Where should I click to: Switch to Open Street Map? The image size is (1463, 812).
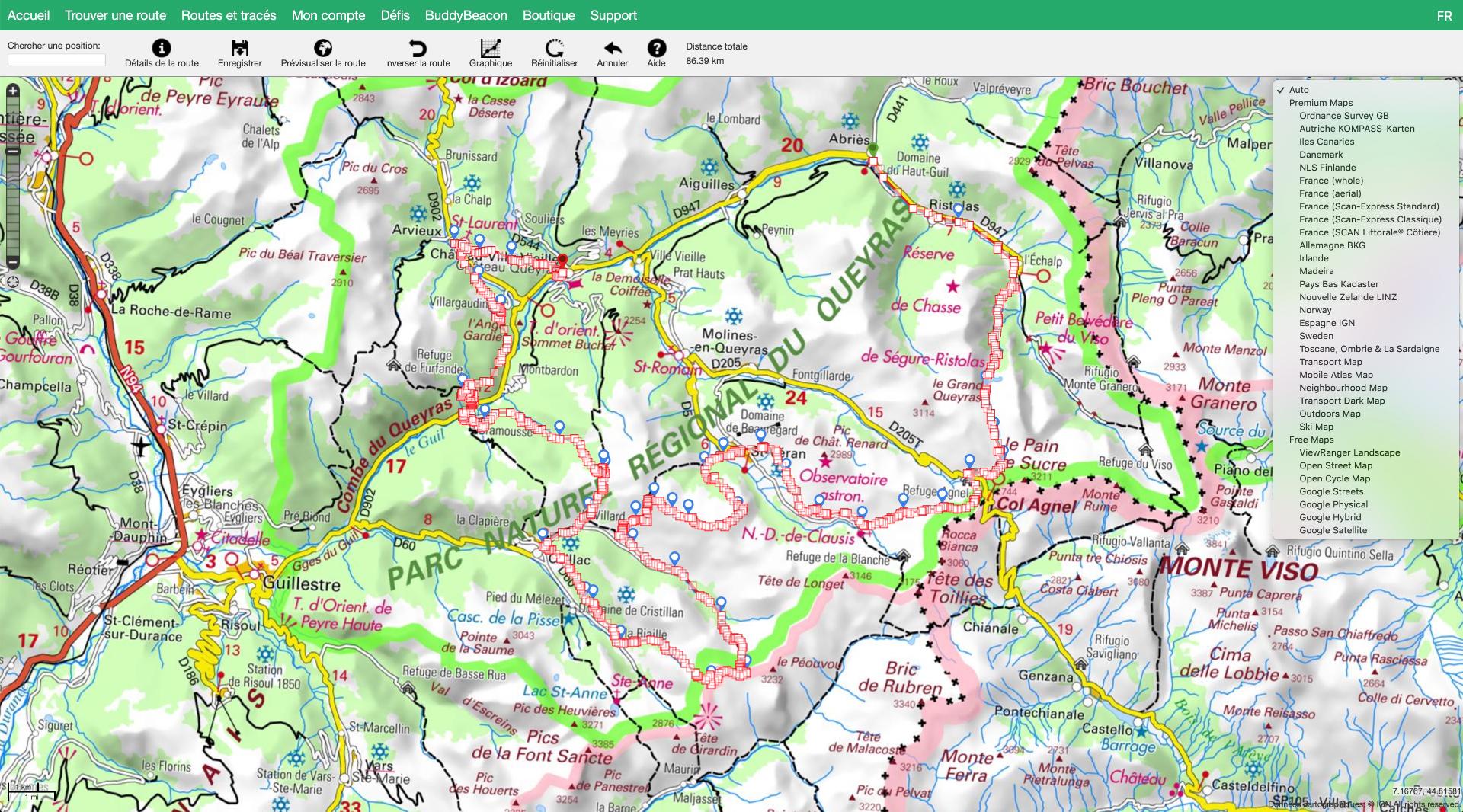click(1336, 465)
